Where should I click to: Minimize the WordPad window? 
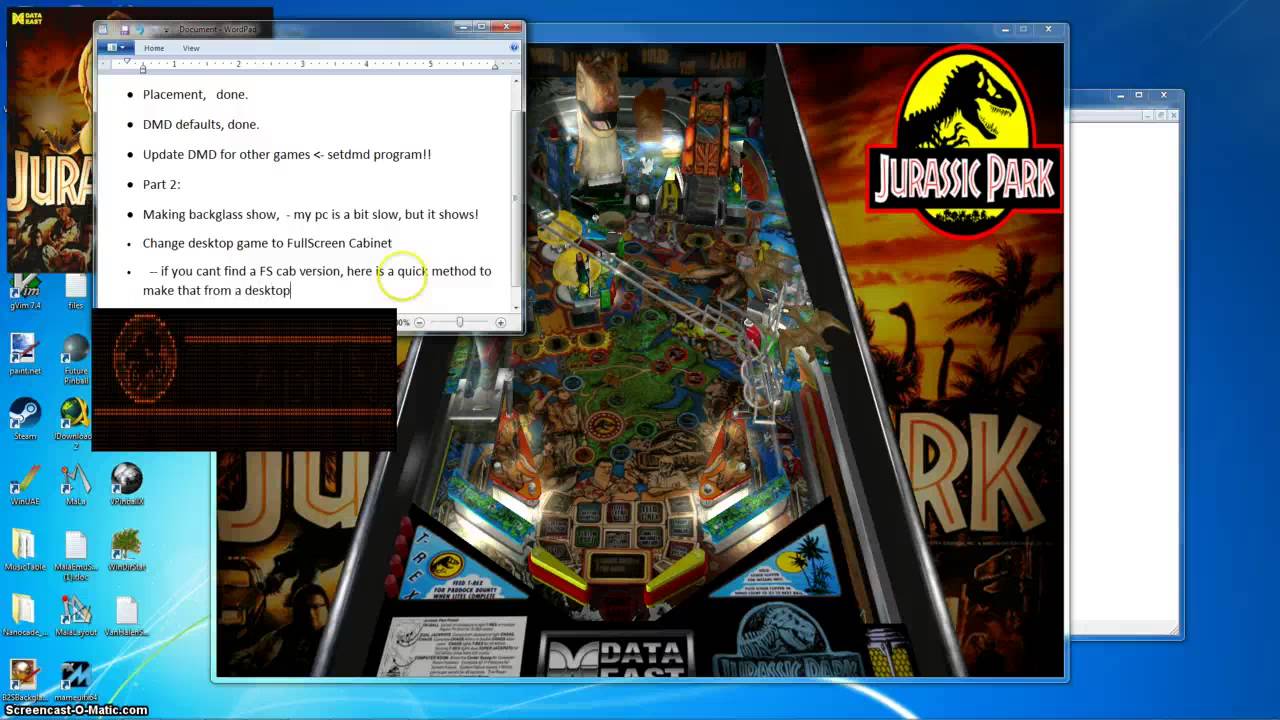tap(463, 27)
